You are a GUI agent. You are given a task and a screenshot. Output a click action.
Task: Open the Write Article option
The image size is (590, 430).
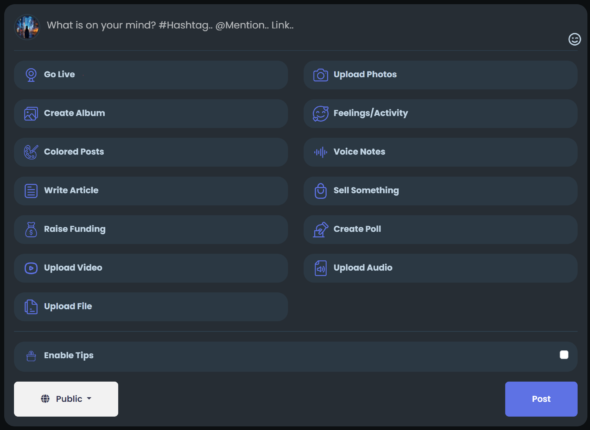coord(151,191)
